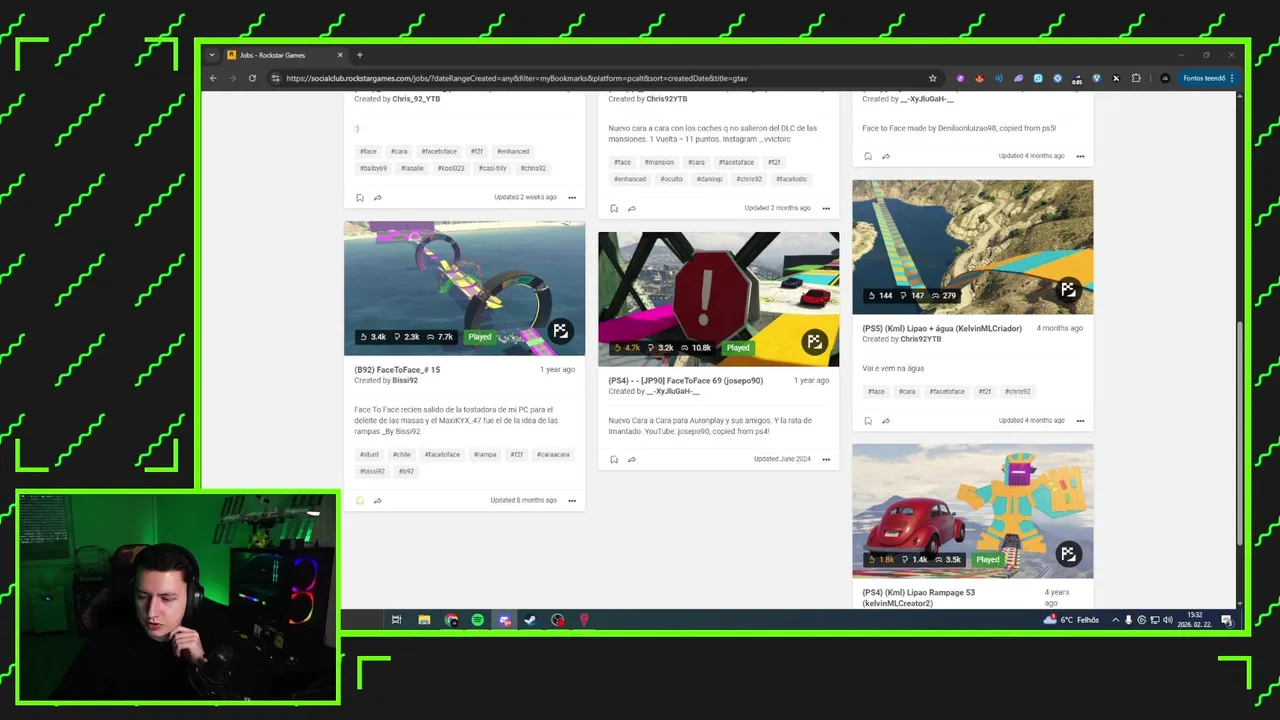Open (PS4) (Kml) Lipao Rampage 53 title
The image size is (1280, 720).
pos(918,597)
